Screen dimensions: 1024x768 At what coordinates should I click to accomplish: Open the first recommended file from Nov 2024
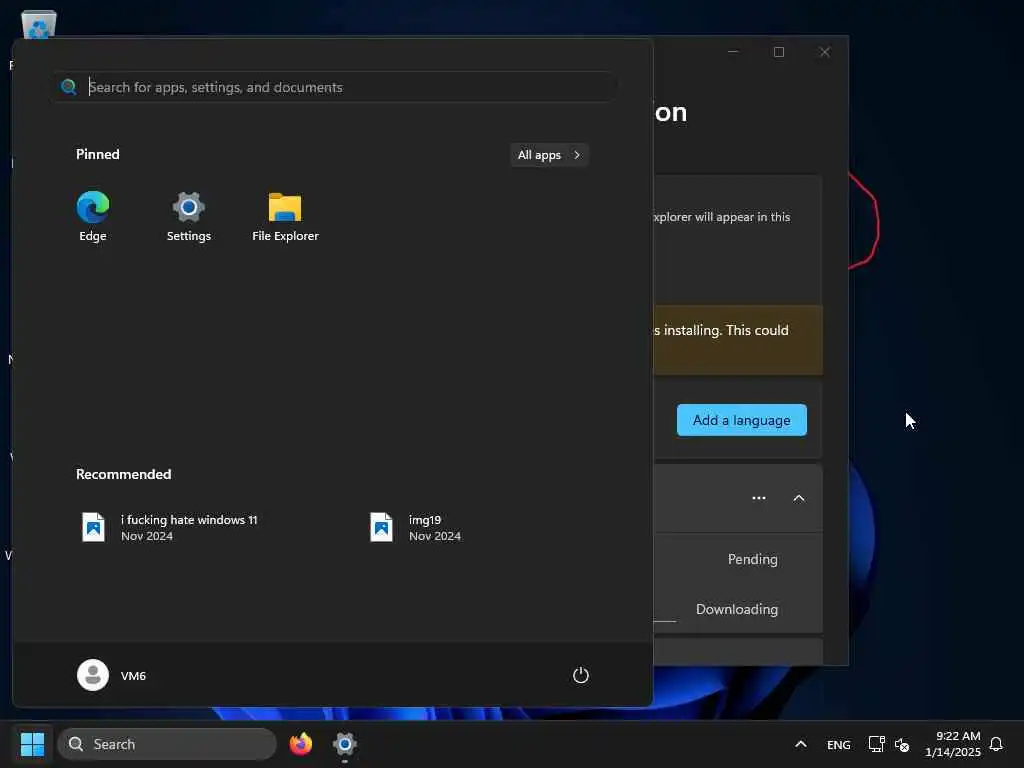170,527
